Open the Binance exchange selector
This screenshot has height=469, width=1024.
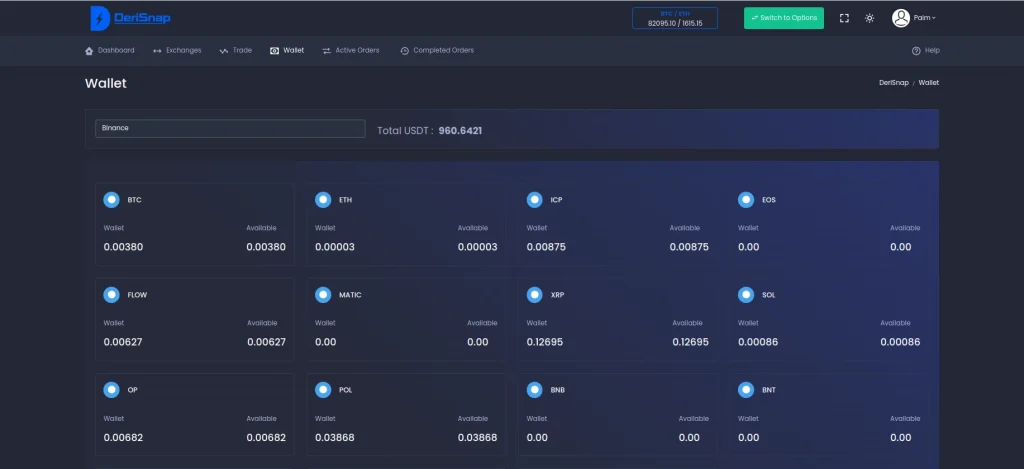[230, 128]
